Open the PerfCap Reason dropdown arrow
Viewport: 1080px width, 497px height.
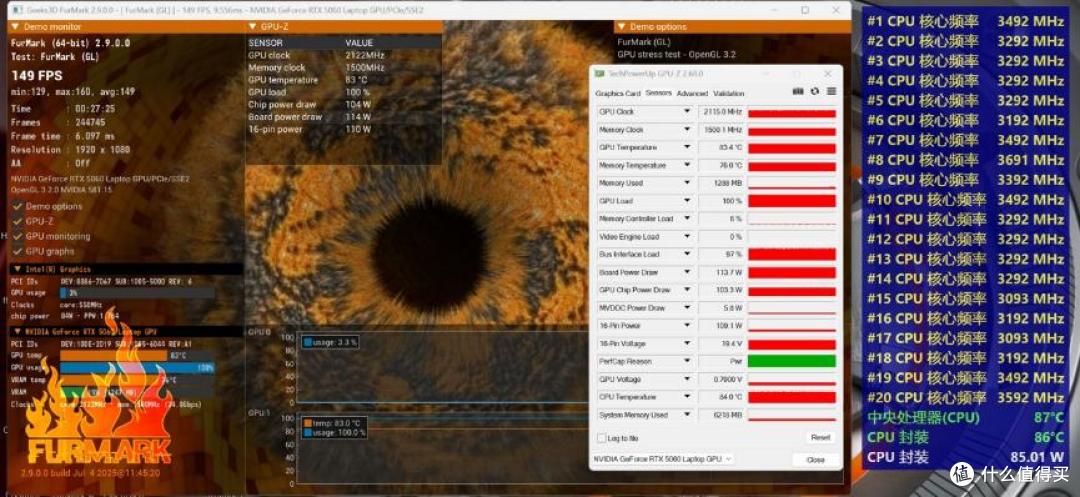[687, 361]
